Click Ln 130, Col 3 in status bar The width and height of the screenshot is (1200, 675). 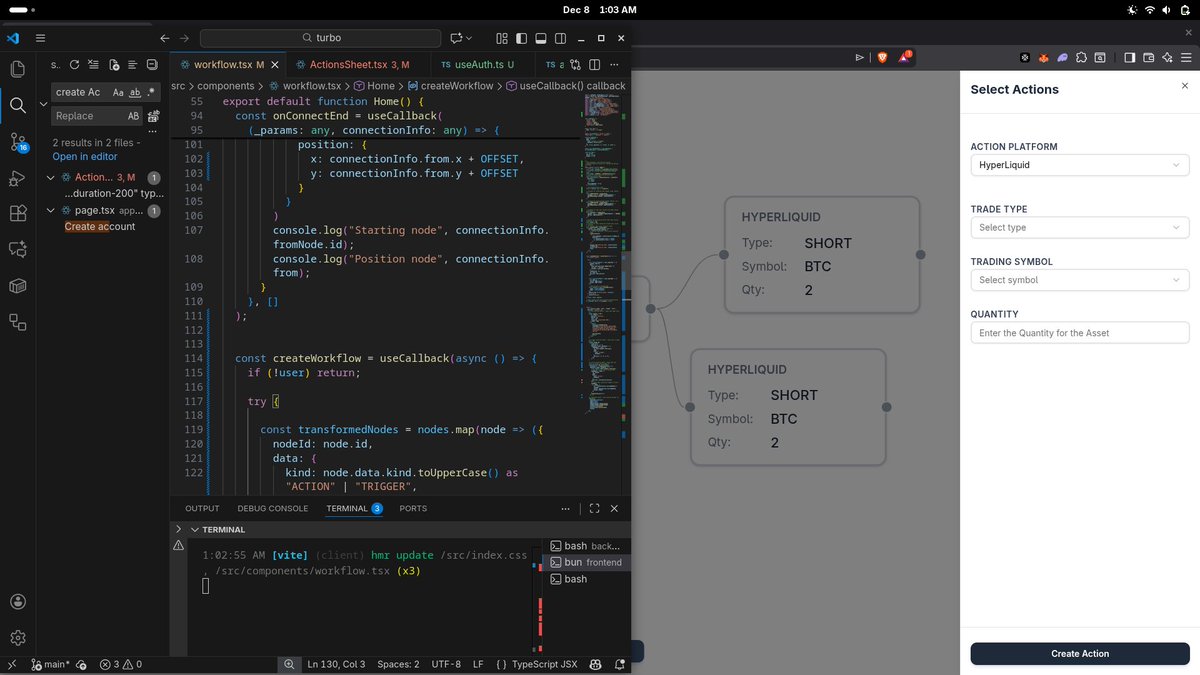pyautogui.click(x=336, y=664)
